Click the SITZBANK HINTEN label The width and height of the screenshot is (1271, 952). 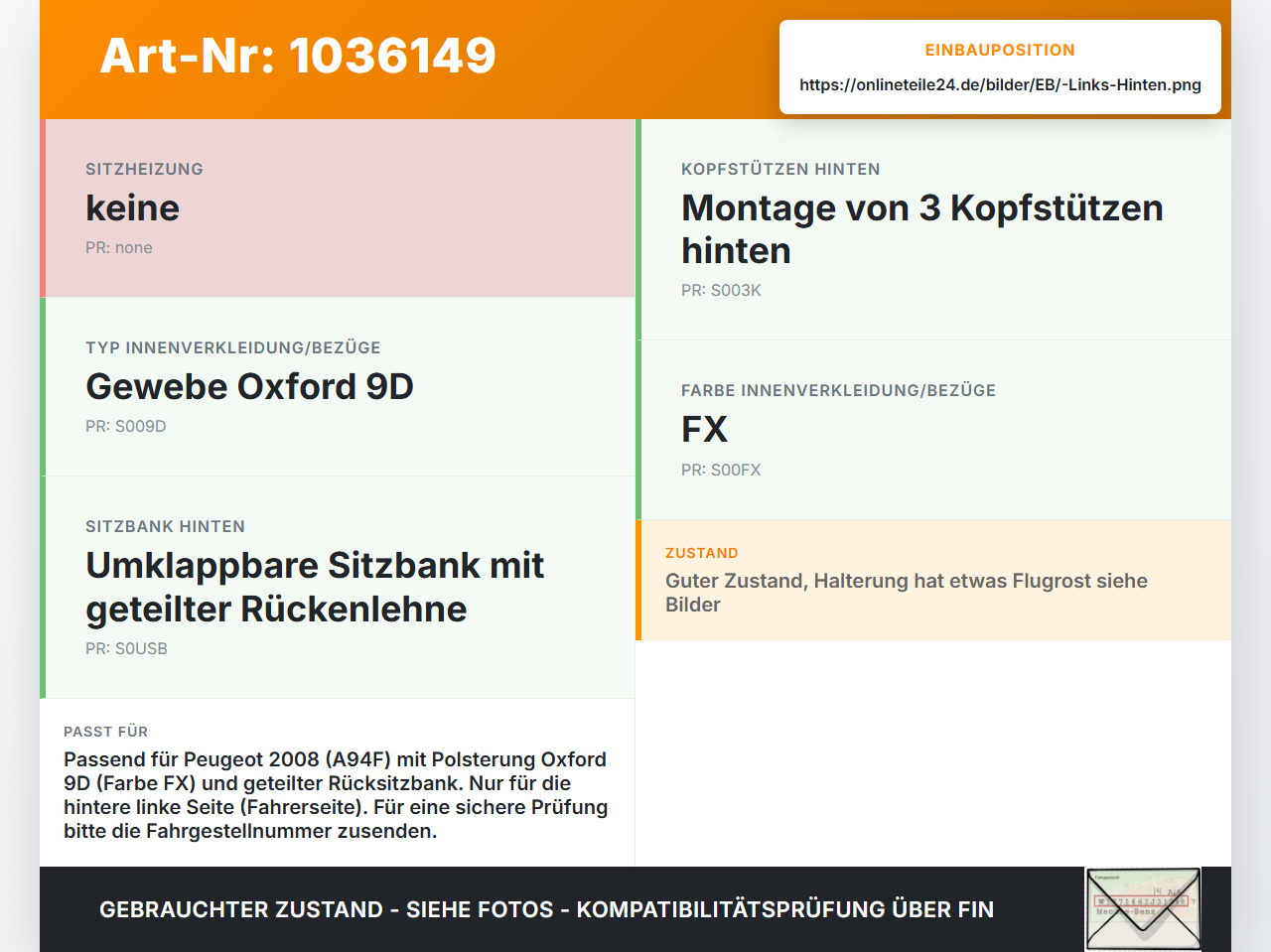[x=165, y=526]
